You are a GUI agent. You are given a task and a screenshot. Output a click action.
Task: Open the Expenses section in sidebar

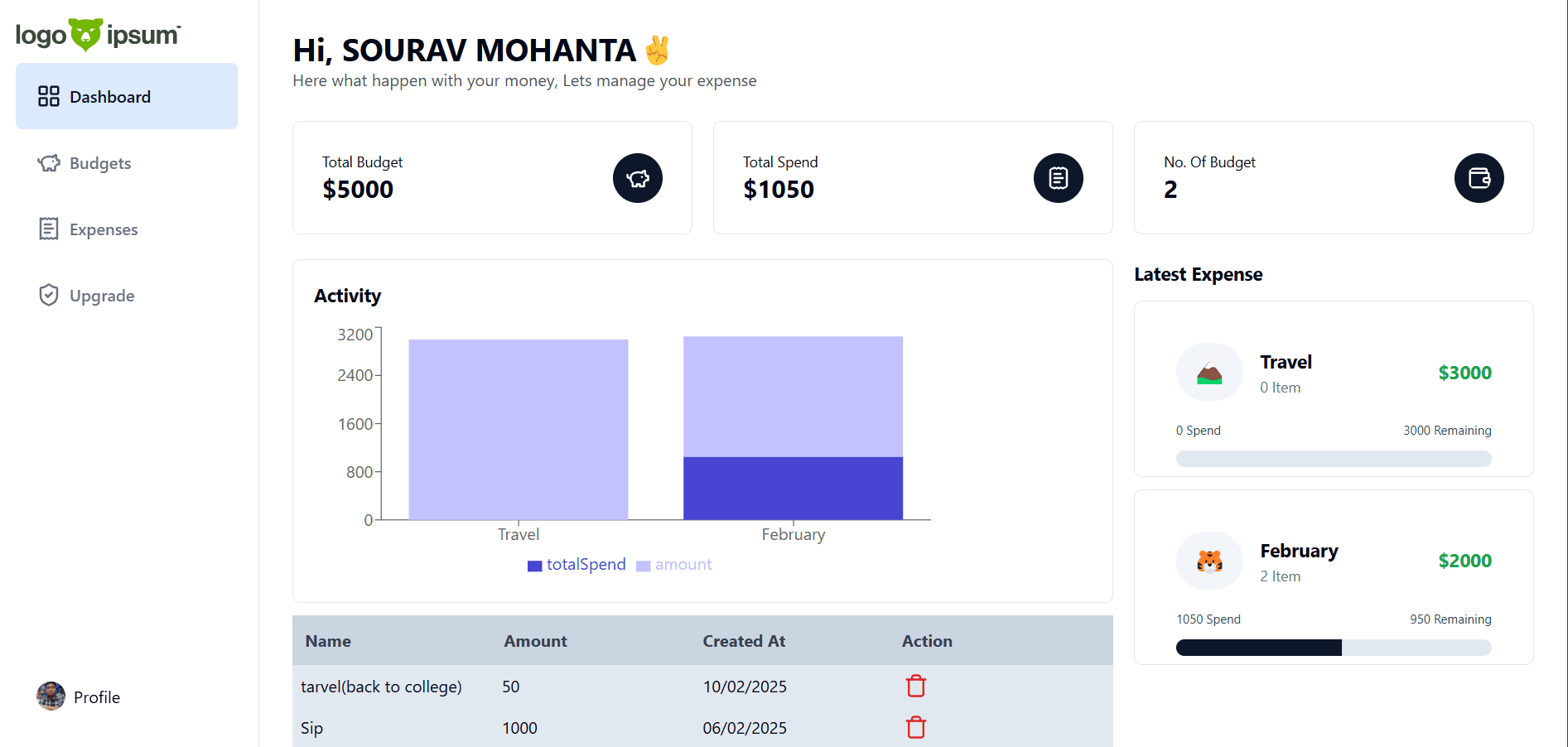coord(103,229)
